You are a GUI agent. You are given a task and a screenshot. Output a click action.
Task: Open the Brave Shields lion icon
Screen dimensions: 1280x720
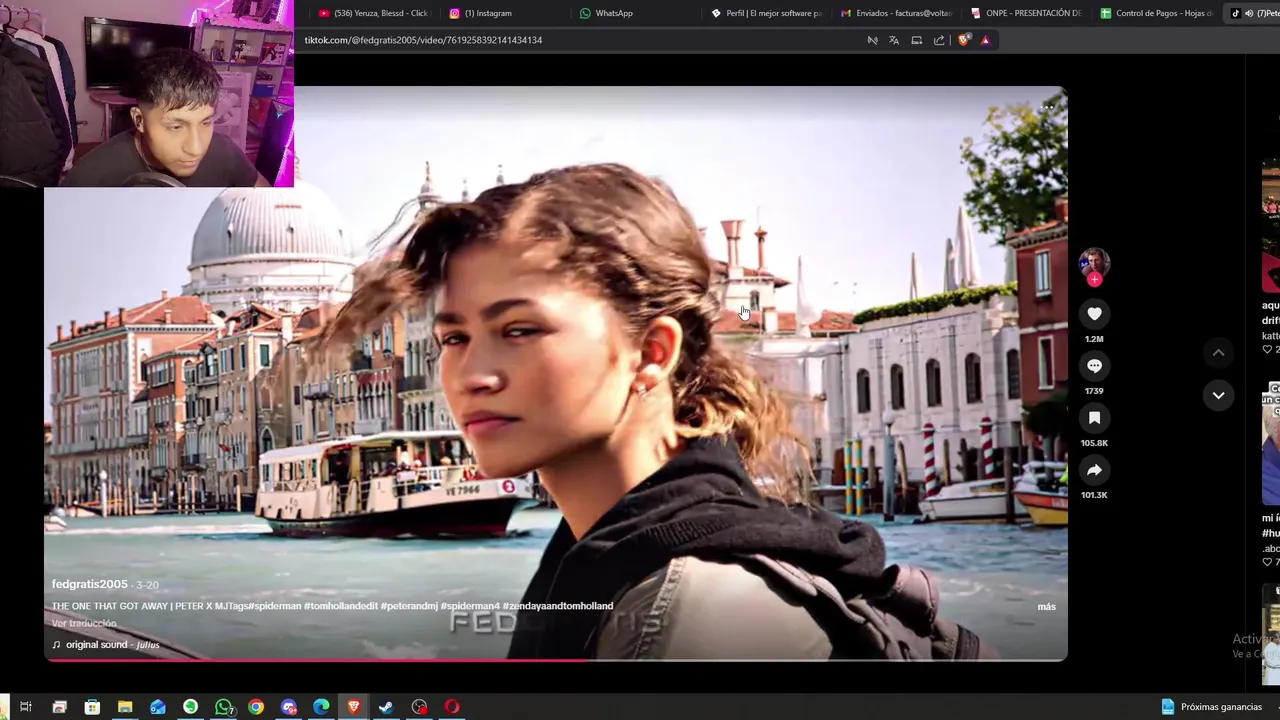(x=964, y=40)
